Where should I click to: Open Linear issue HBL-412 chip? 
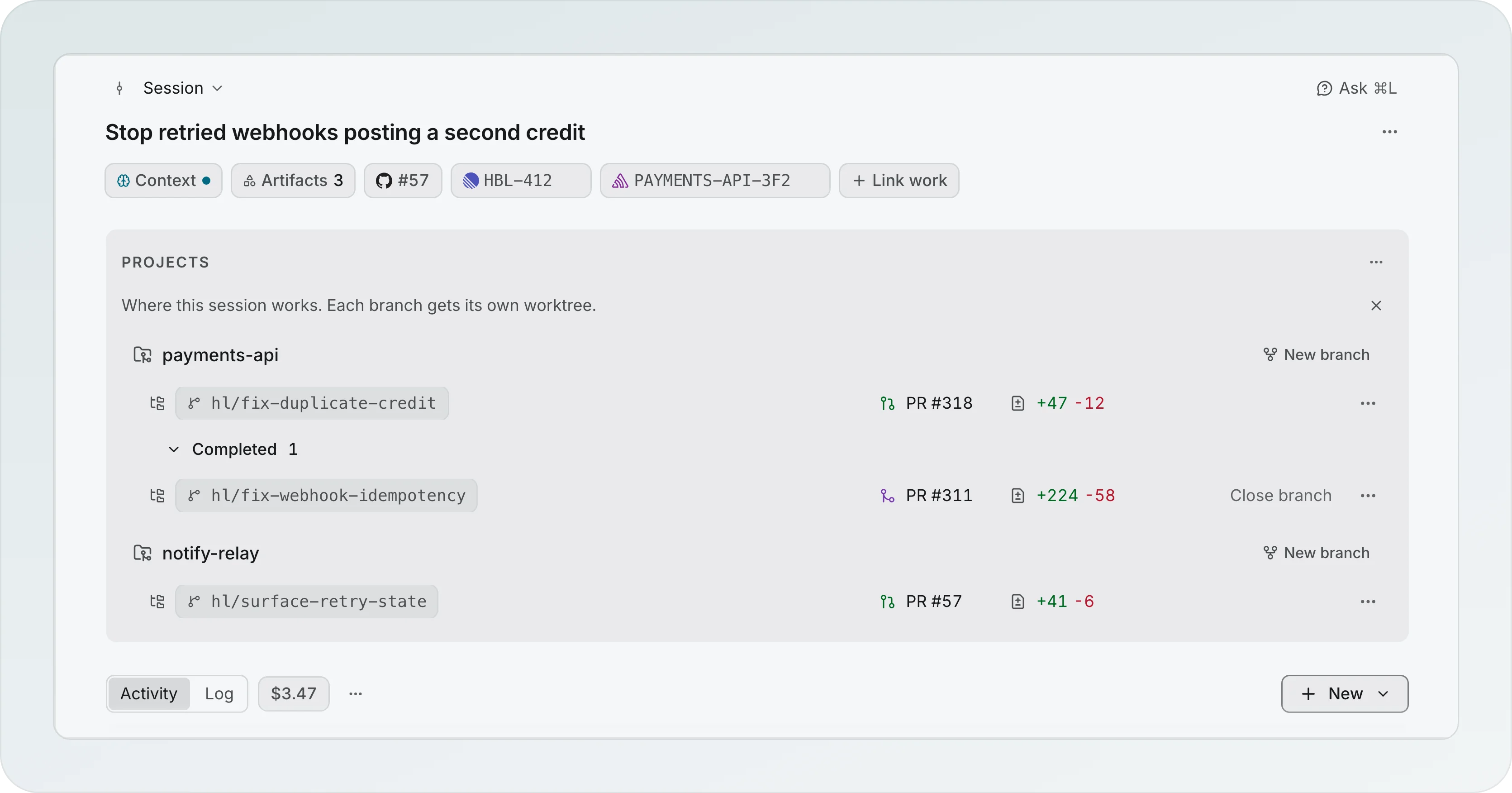[521, 180]
